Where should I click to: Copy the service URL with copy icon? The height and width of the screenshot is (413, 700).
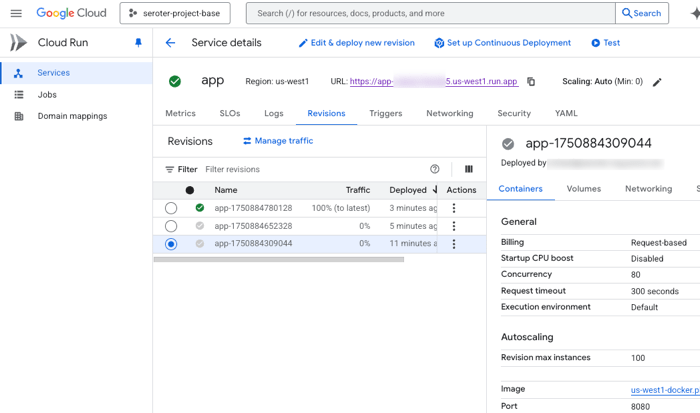point(531,82)
